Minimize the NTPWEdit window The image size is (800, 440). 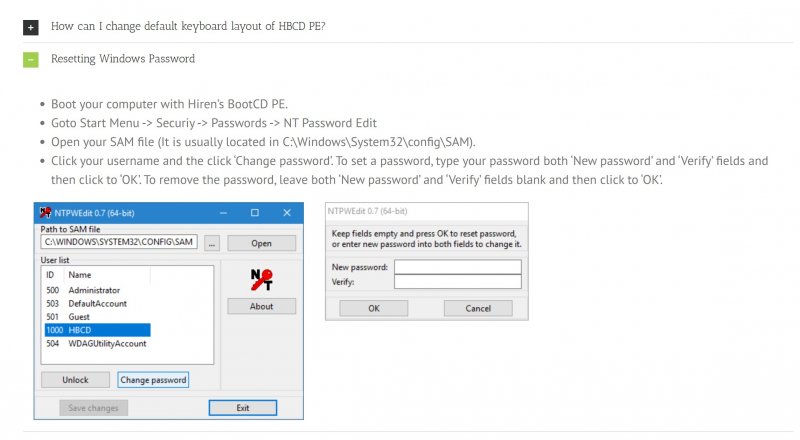pos(223,213)
